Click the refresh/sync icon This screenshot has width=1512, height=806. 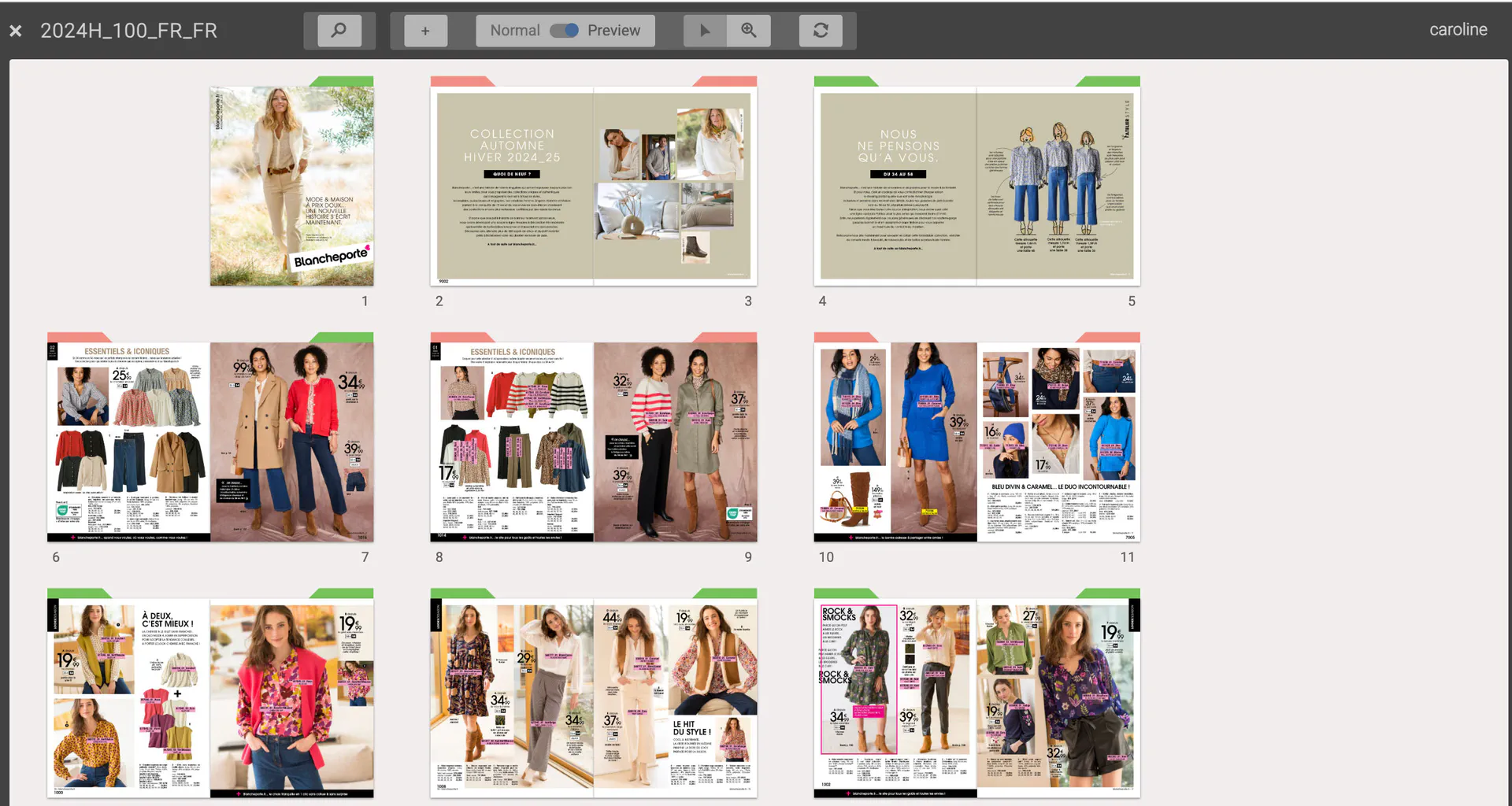821,31
